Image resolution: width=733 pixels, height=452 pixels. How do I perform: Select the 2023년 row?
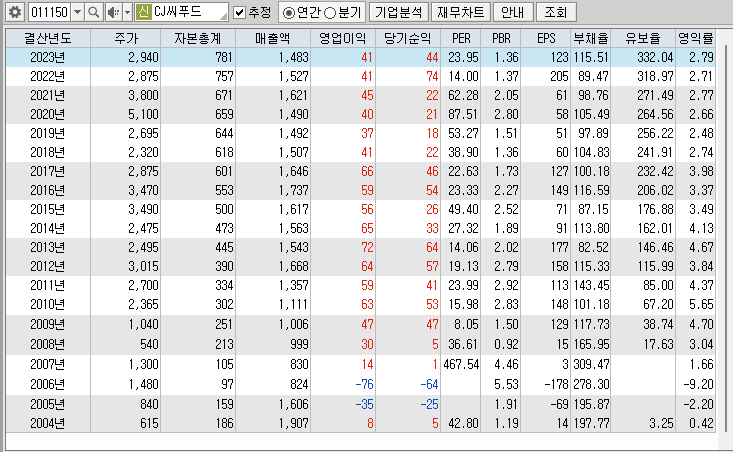(360, 57)
